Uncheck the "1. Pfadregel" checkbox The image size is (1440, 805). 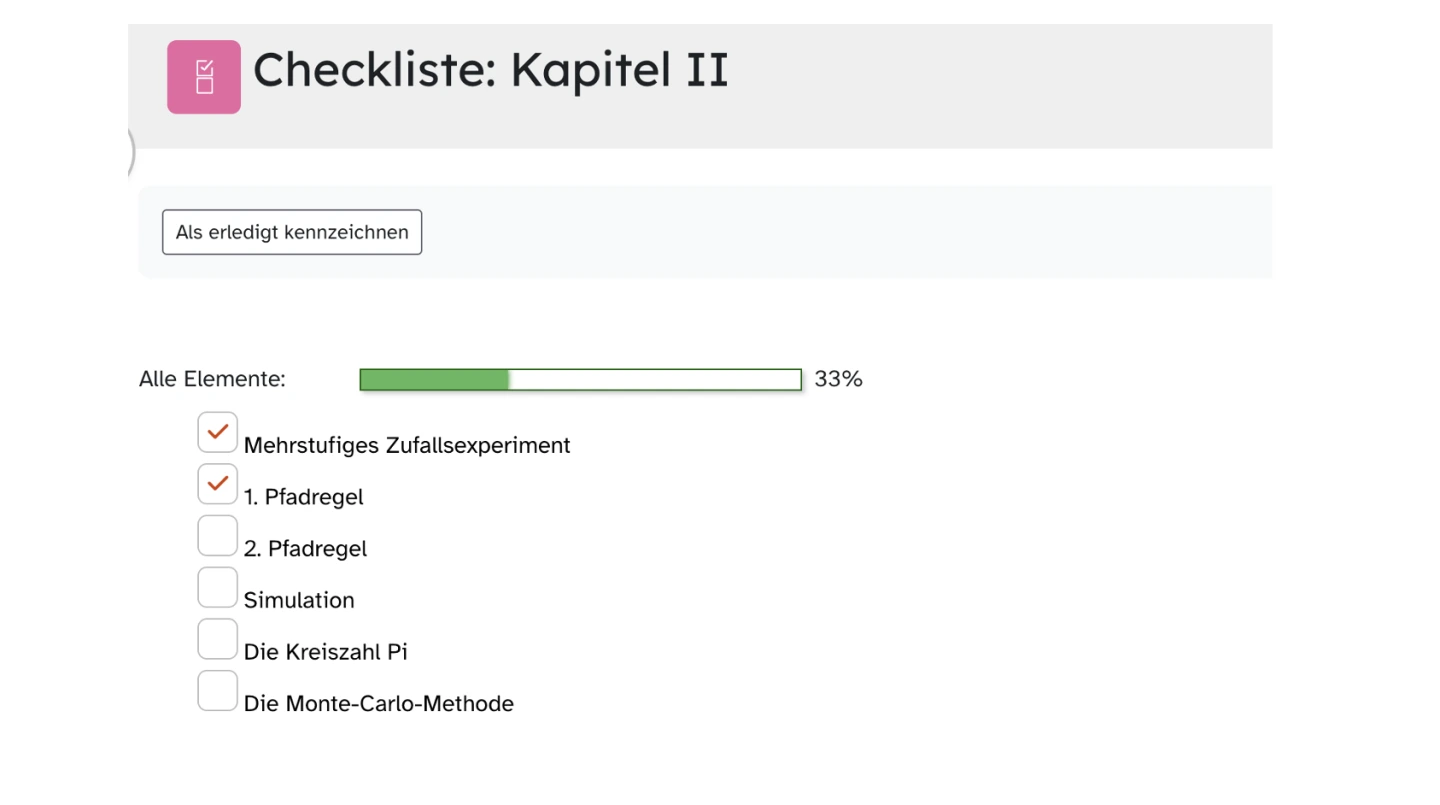pyautogui.click(x=218, y=484)
